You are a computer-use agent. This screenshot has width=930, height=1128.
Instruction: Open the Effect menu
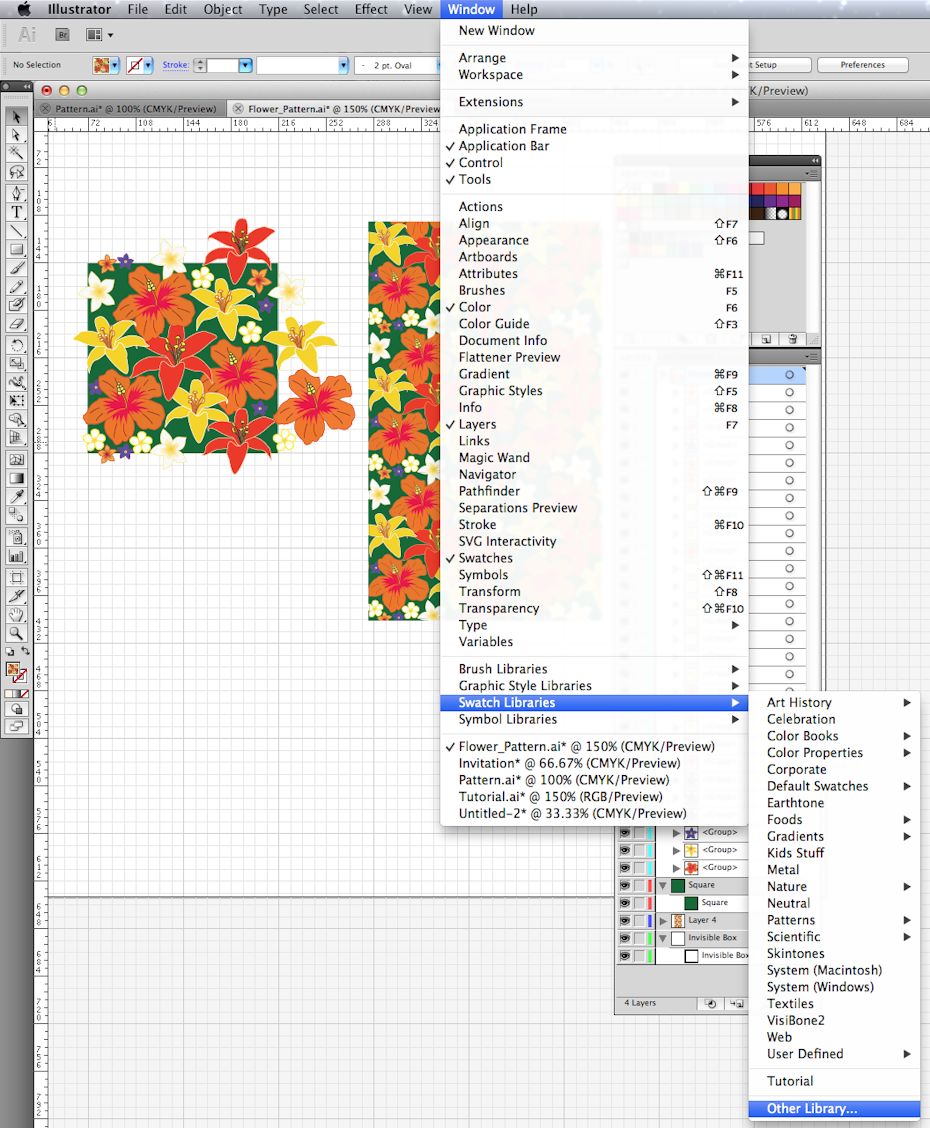pyautogui.click(x=371, y=9)
